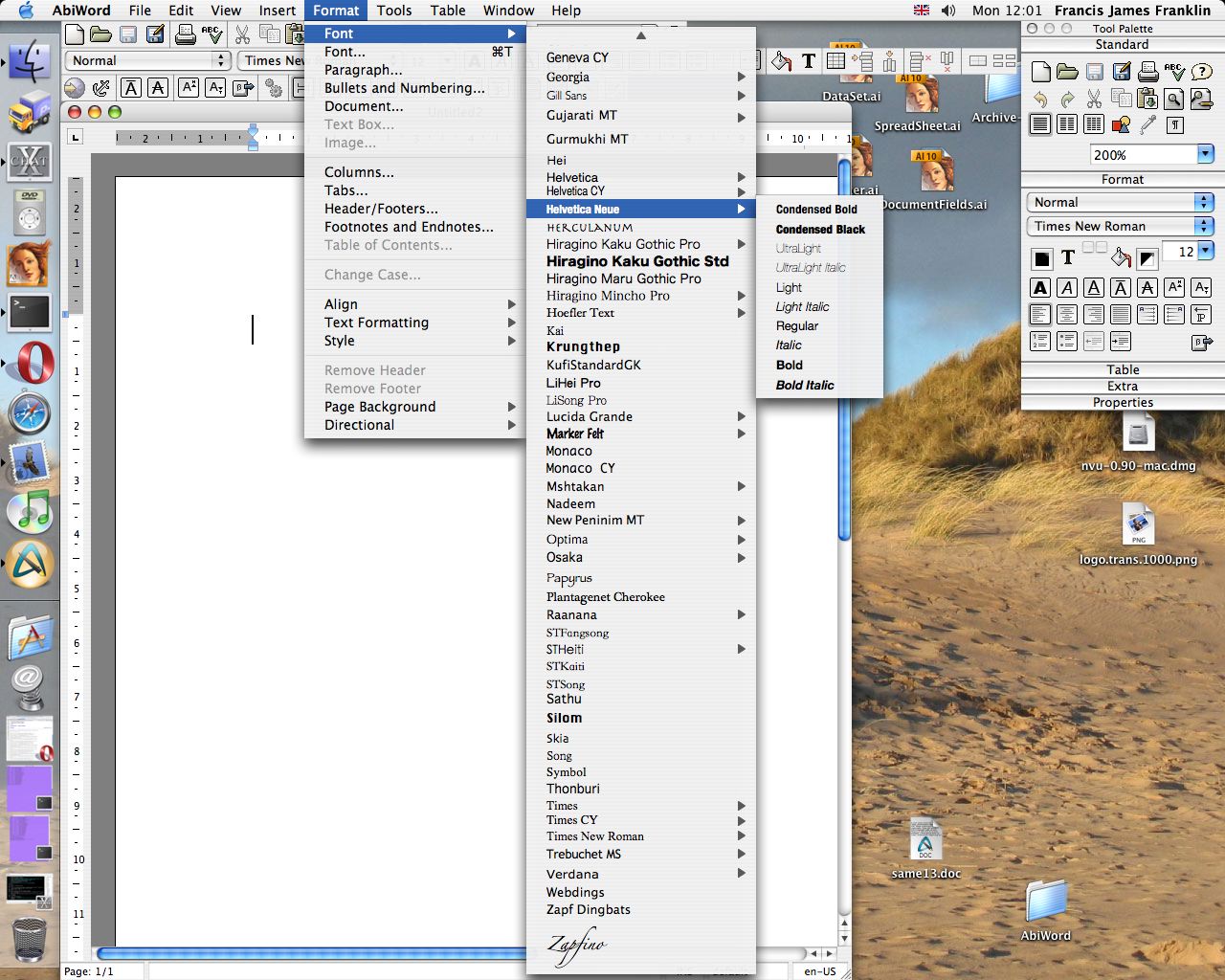Open Normal style dropdown in main toolbar
This screenshot has height=980, width=1225.
[147, 60]
